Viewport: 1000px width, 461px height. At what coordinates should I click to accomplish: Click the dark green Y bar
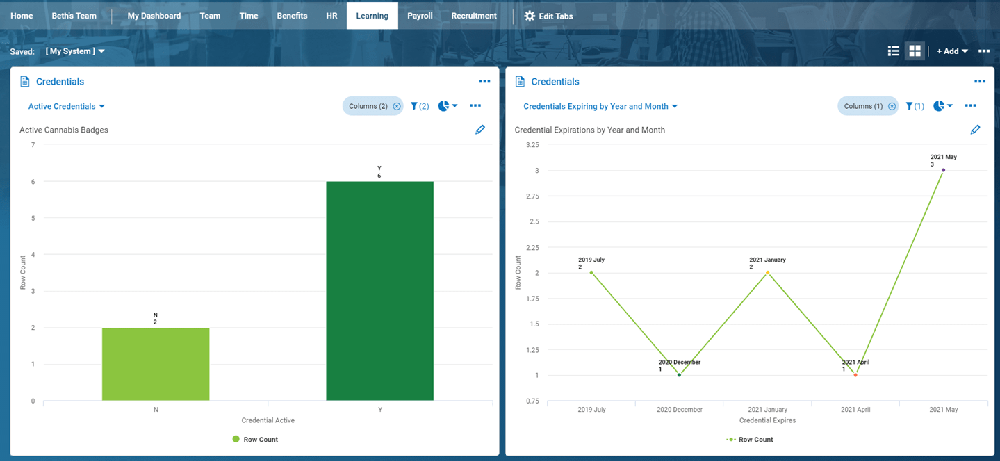380,291
